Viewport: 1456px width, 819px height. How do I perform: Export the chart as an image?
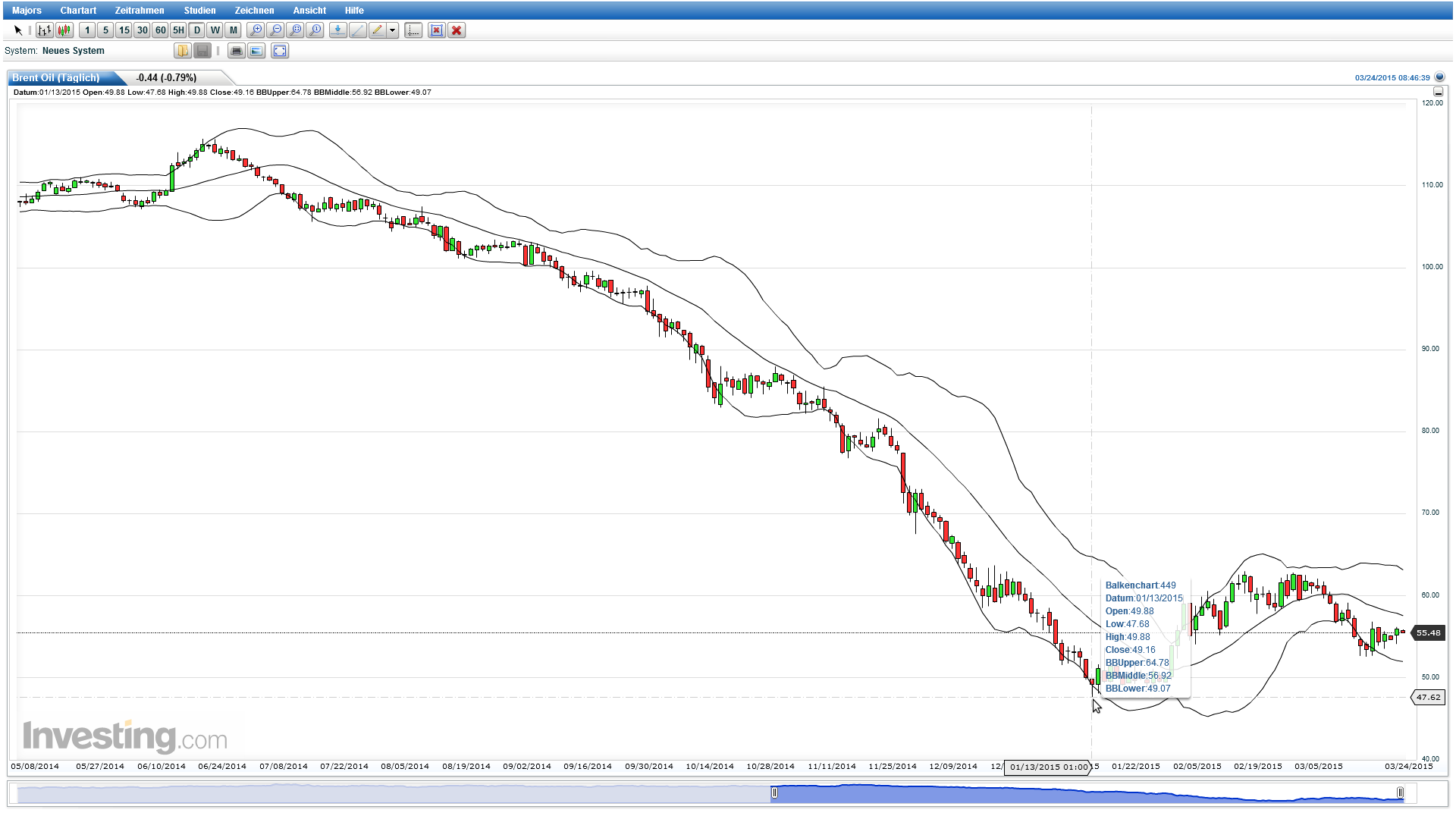[256, 51]
